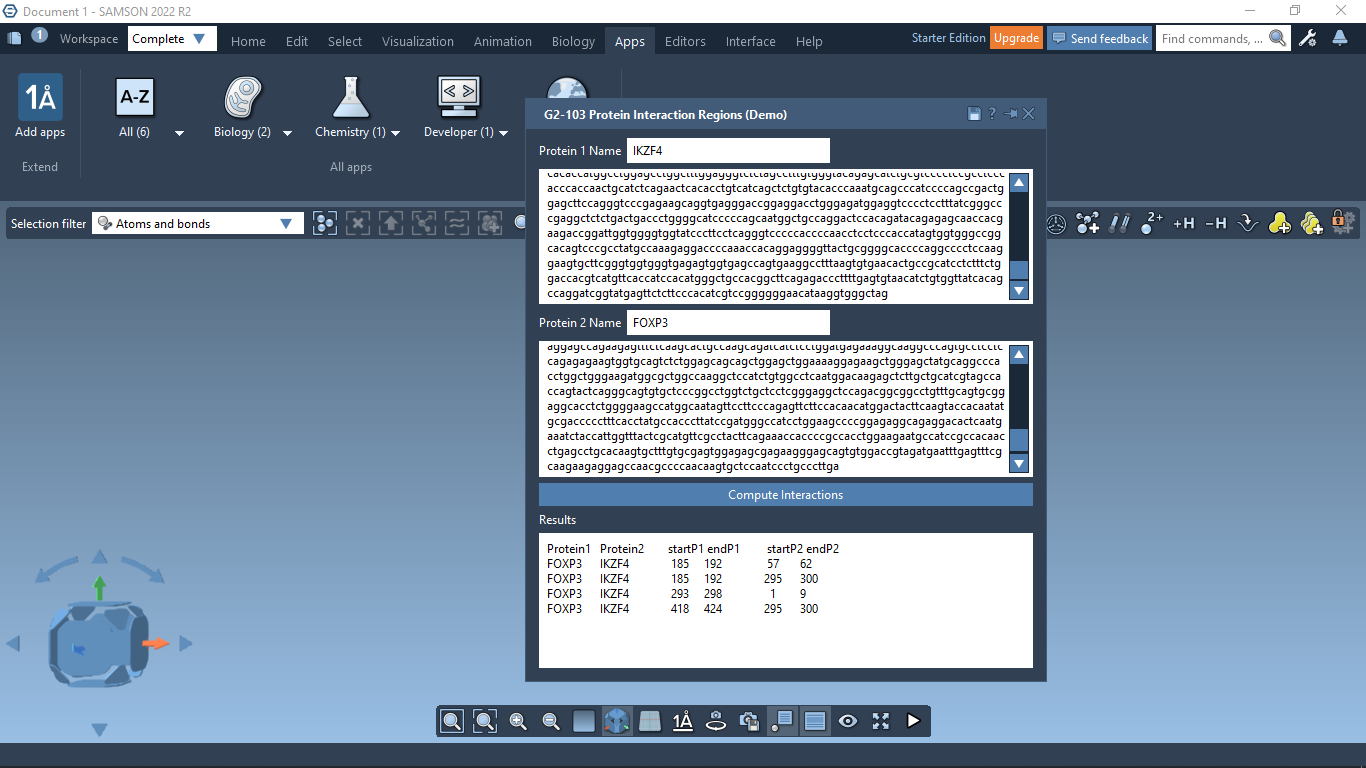This screenshot has width=1366, height=768.
Task: Open the Visualization menu tab
Action: click(417, 41)
